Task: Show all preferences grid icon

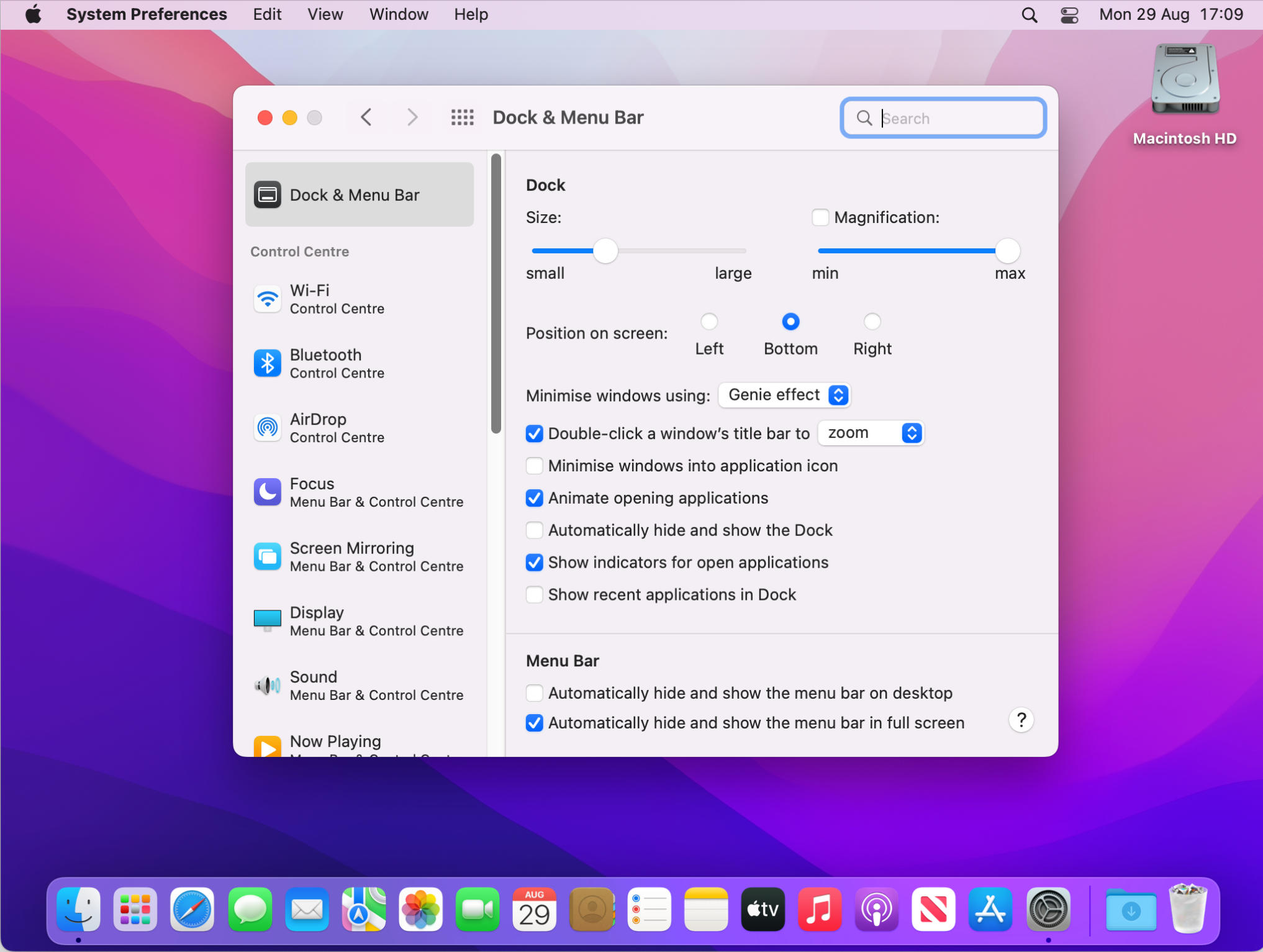Action: 463,117
